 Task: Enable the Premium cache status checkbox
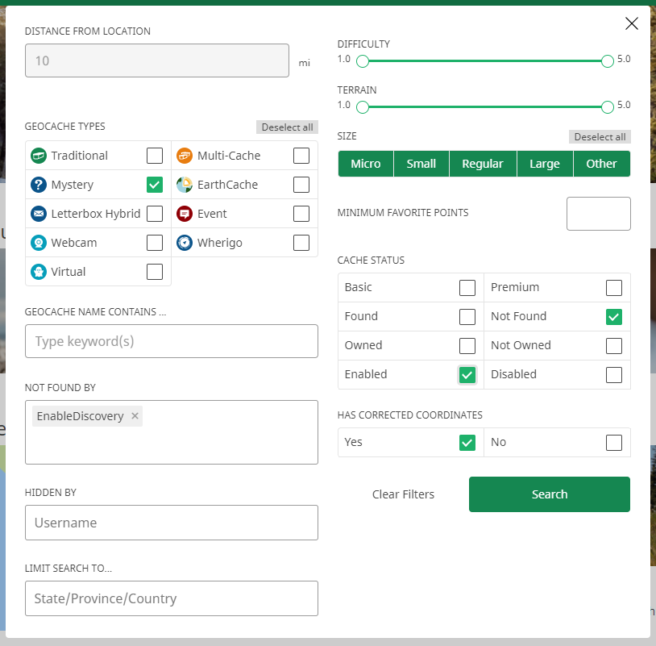tap(614, 288)
